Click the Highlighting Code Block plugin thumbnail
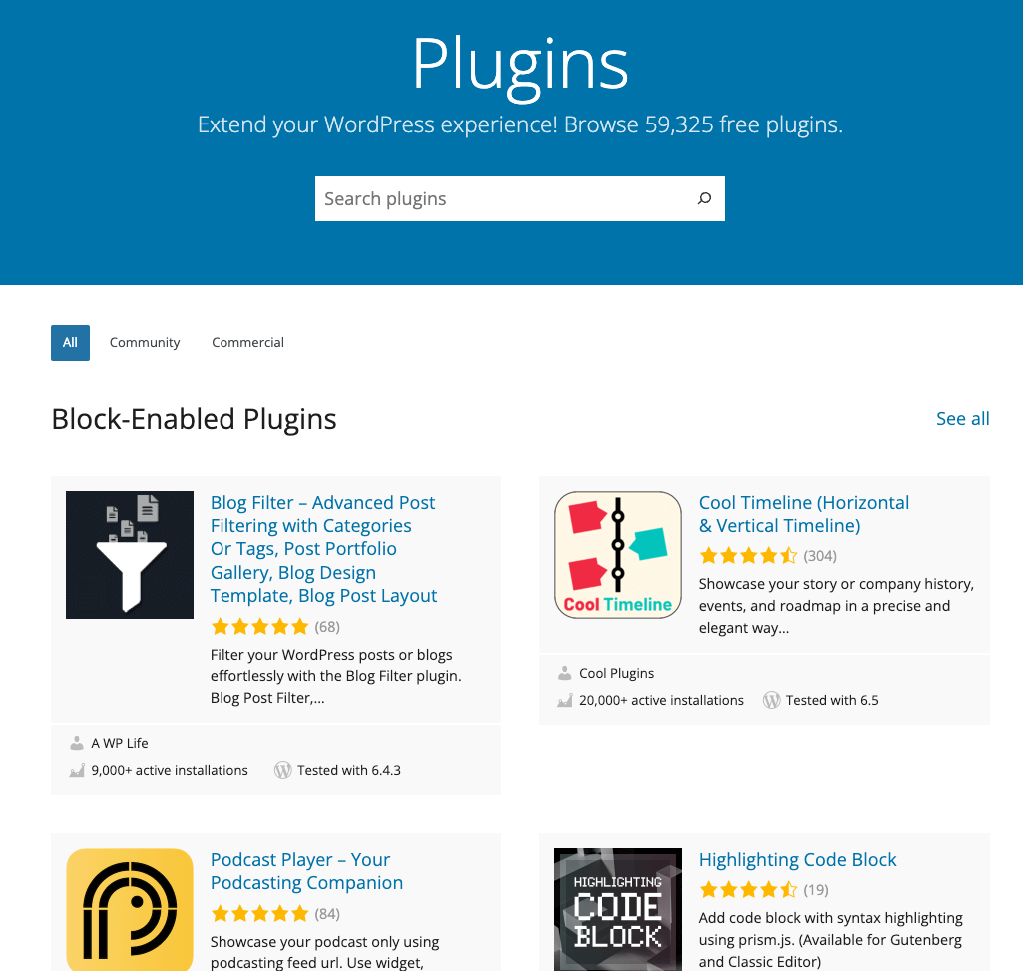This screenshot has width=1023, height=971. coord(617,909)
